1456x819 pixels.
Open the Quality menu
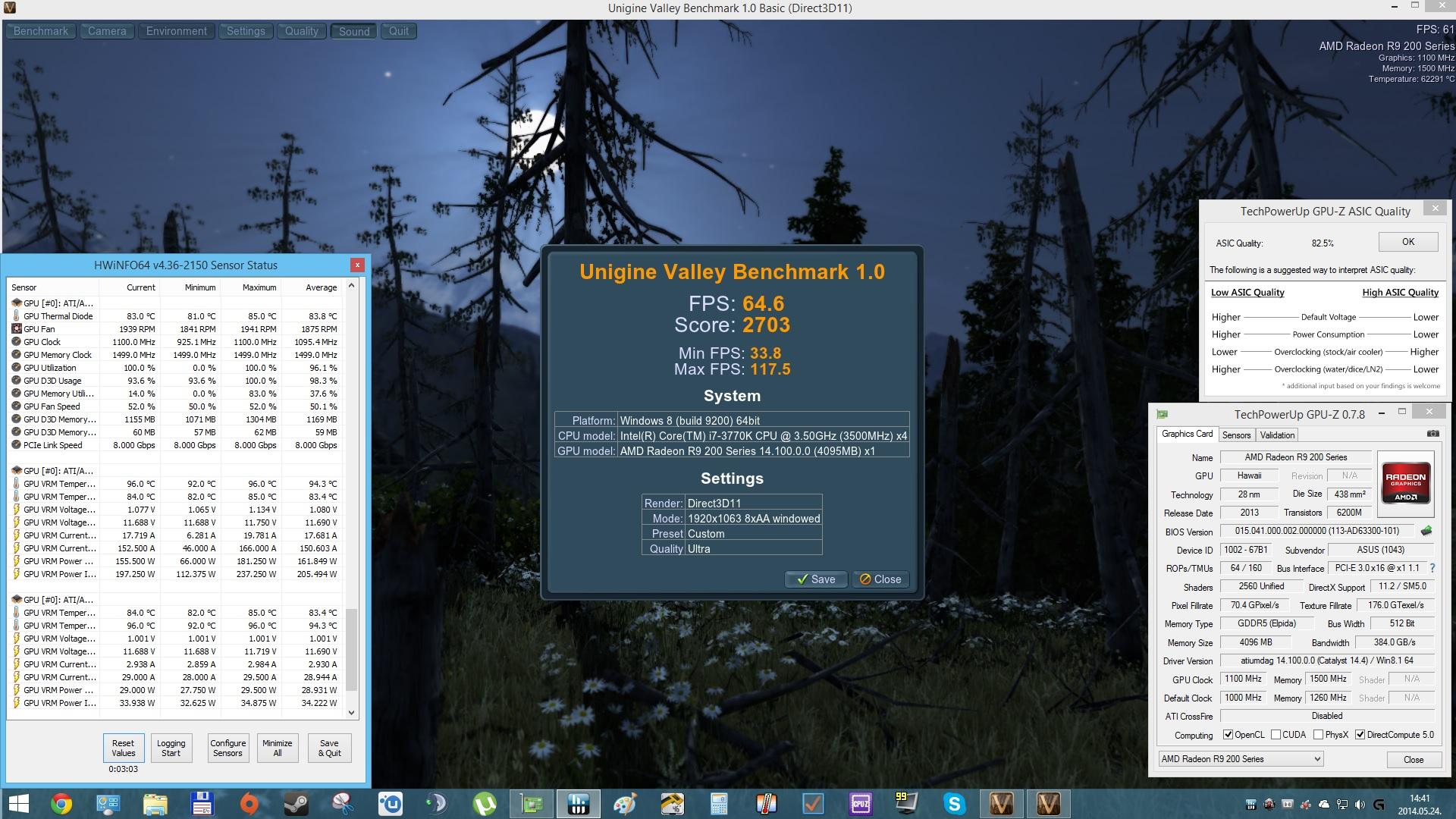(x=302, y=31)
